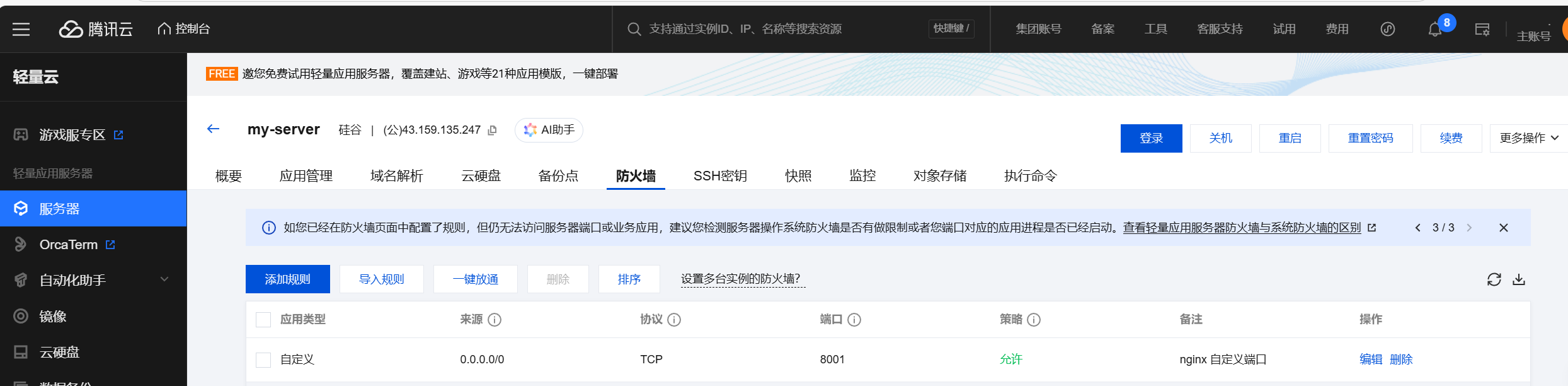Click the 快捷键 shortcut badge
The height and width of the screenshot is (386, 1568).
[x=951, y=29]
